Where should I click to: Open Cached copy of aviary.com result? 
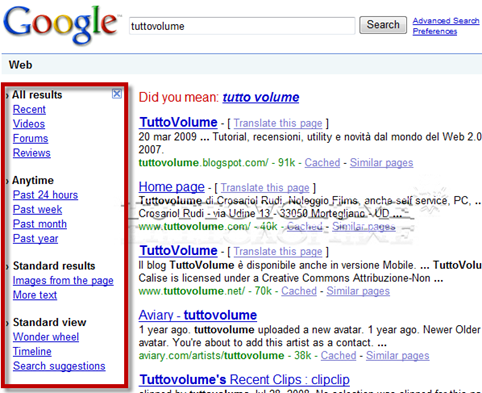coord(338,355)
